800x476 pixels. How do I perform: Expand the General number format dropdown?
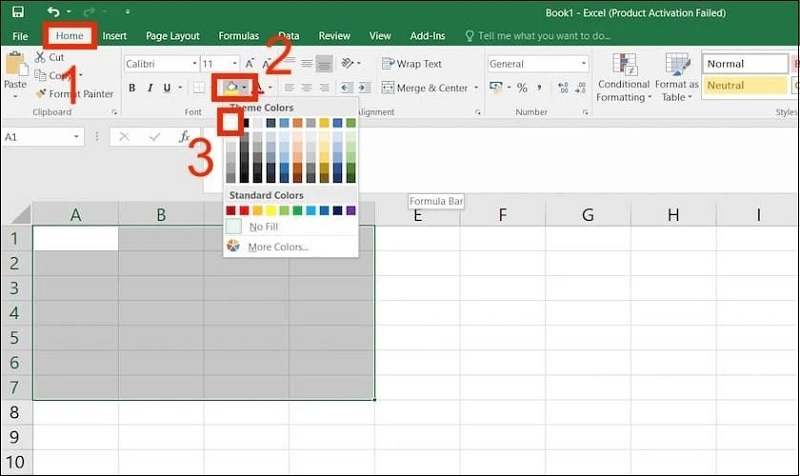(583, 63)
